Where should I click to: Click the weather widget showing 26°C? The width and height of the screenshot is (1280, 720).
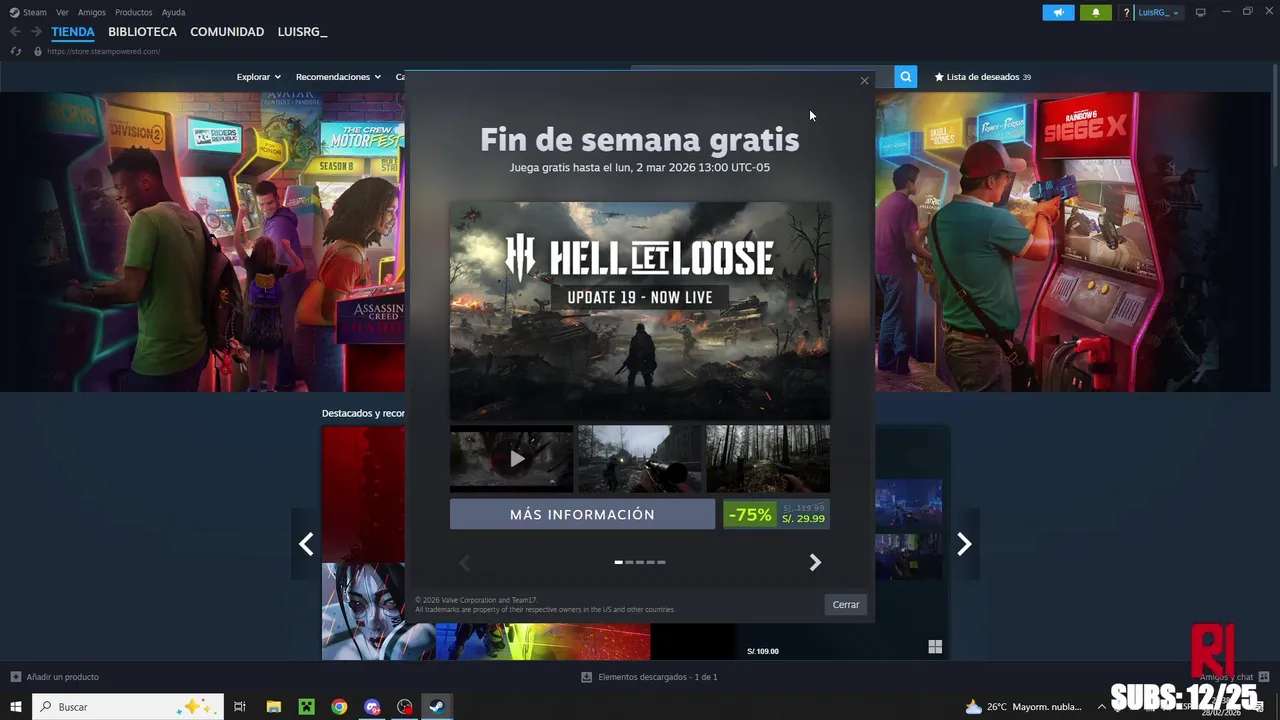(x=1023, y=707)
